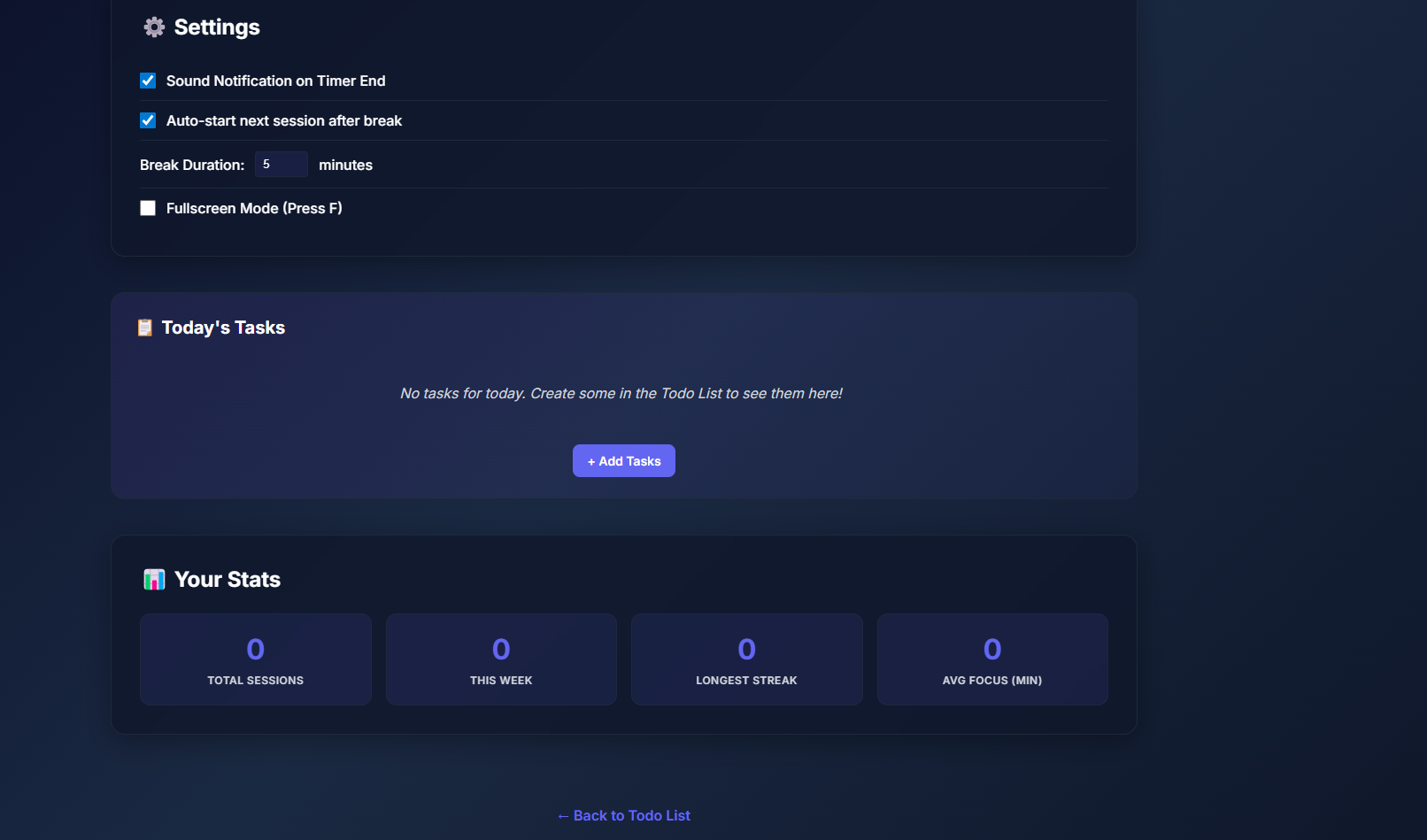The height and width of the screenshot is (840, 1427).
Task: Click the Avg Focus (Min) stat card
Action: tap(991, 659)
